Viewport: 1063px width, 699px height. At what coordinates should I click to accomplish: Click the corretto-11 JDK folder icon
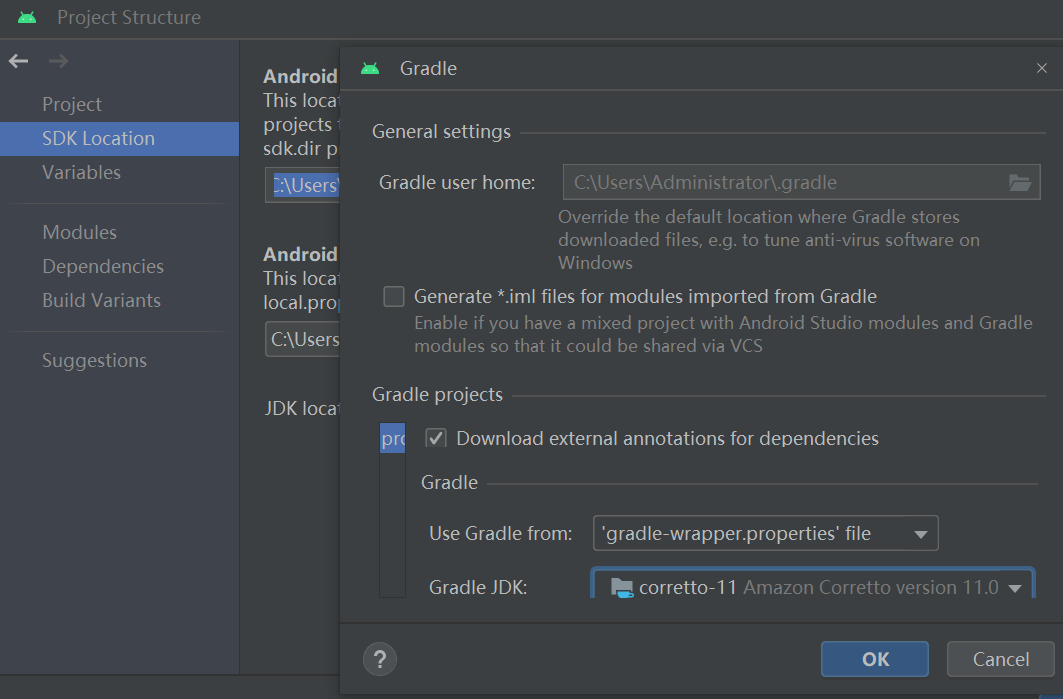click(x=622, y=588)
